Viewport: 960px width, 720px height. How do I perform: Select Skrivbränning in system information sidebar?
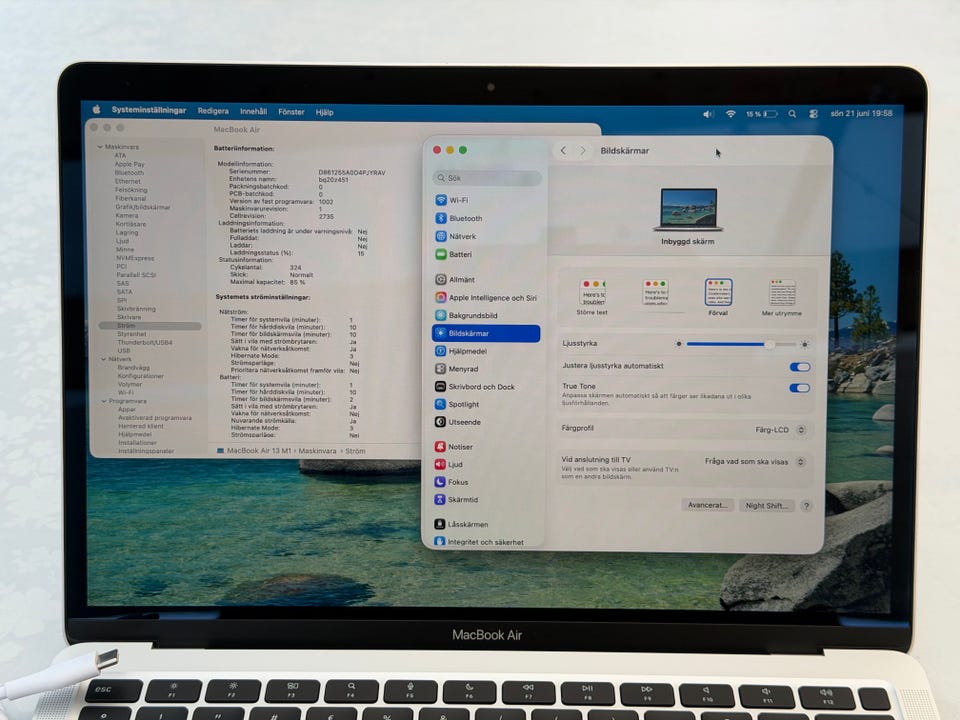coord(136,309)
